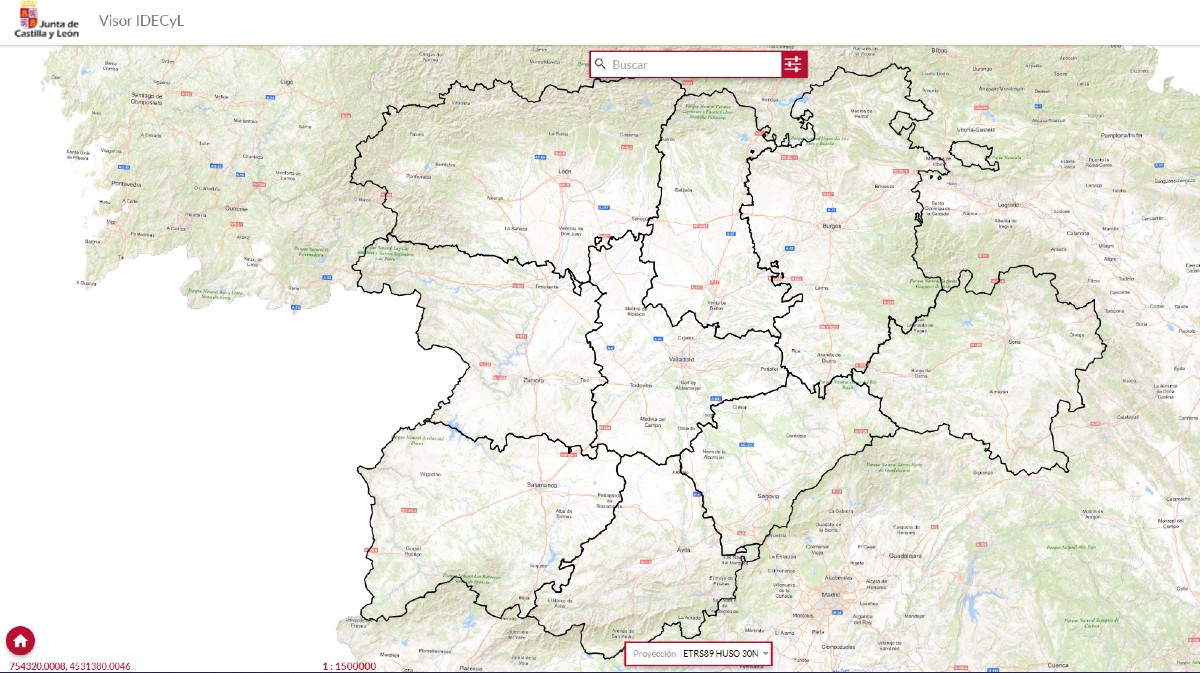Click Tordesillas town label on map
Screen dimensions: 1200x673
pyautogui.click(x=641, y=386)
